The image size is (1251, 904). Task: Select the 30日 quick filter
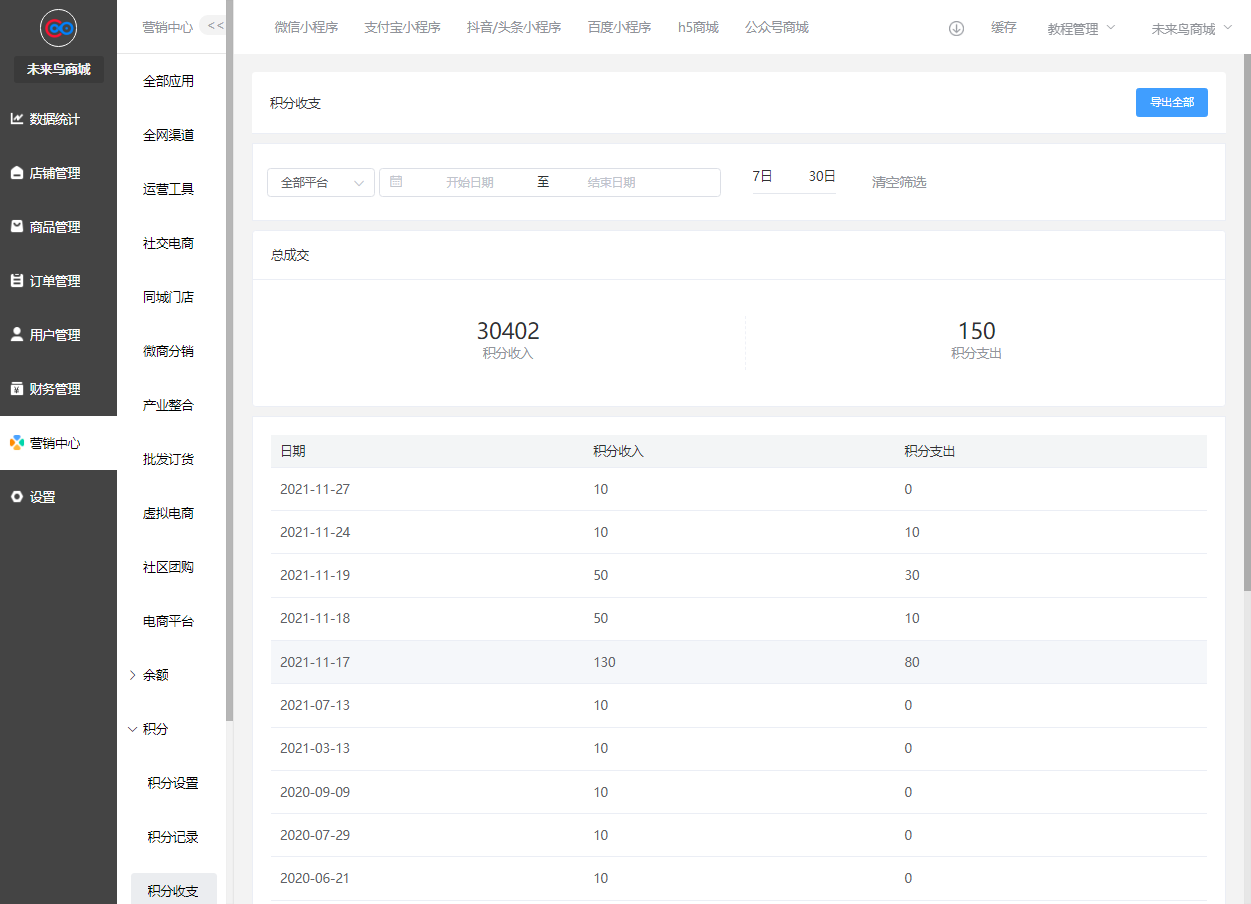(x=822, y=177)
